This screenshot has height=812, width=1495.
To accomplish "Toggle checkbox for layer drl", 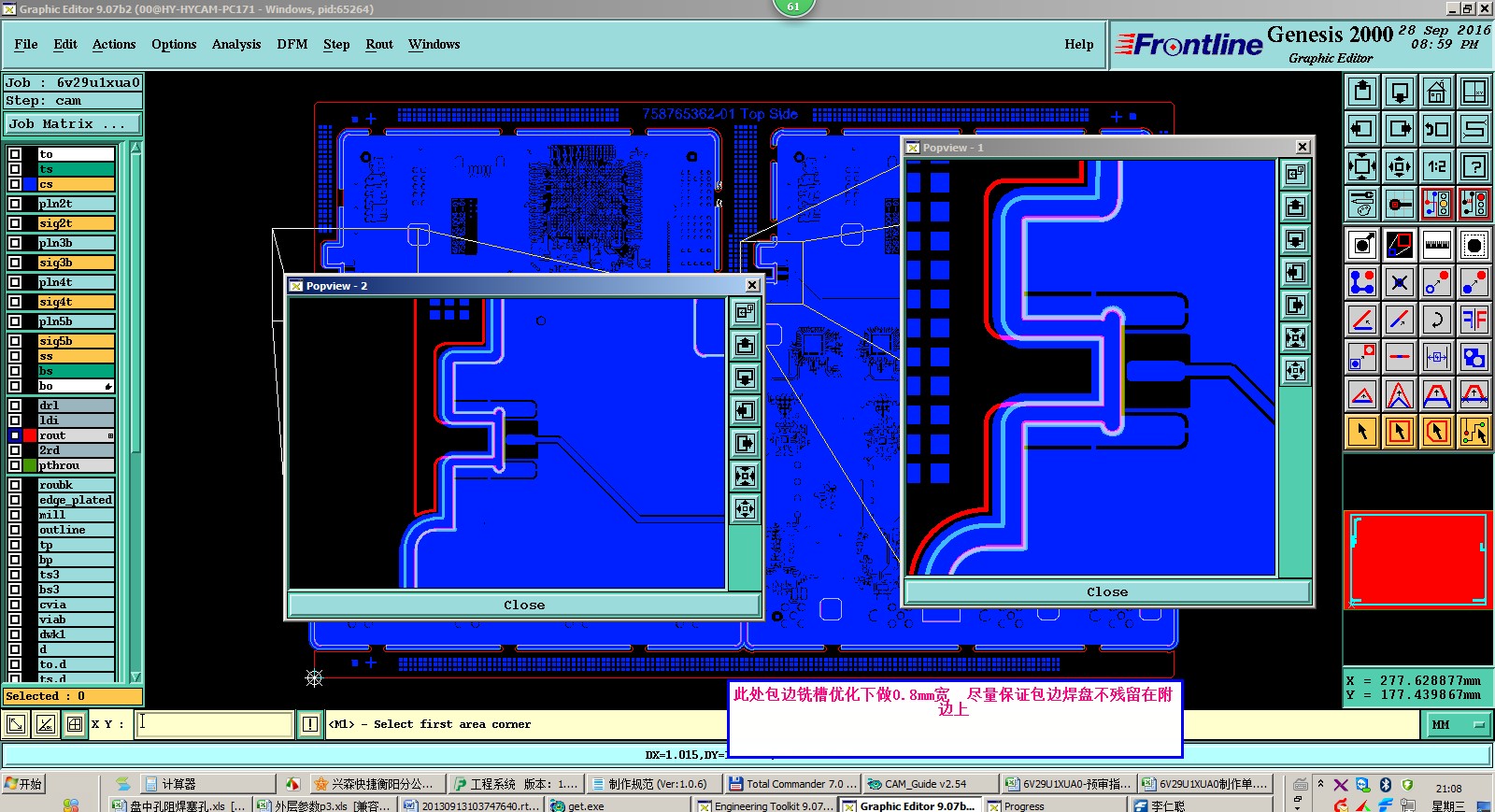I will point(15,406).
